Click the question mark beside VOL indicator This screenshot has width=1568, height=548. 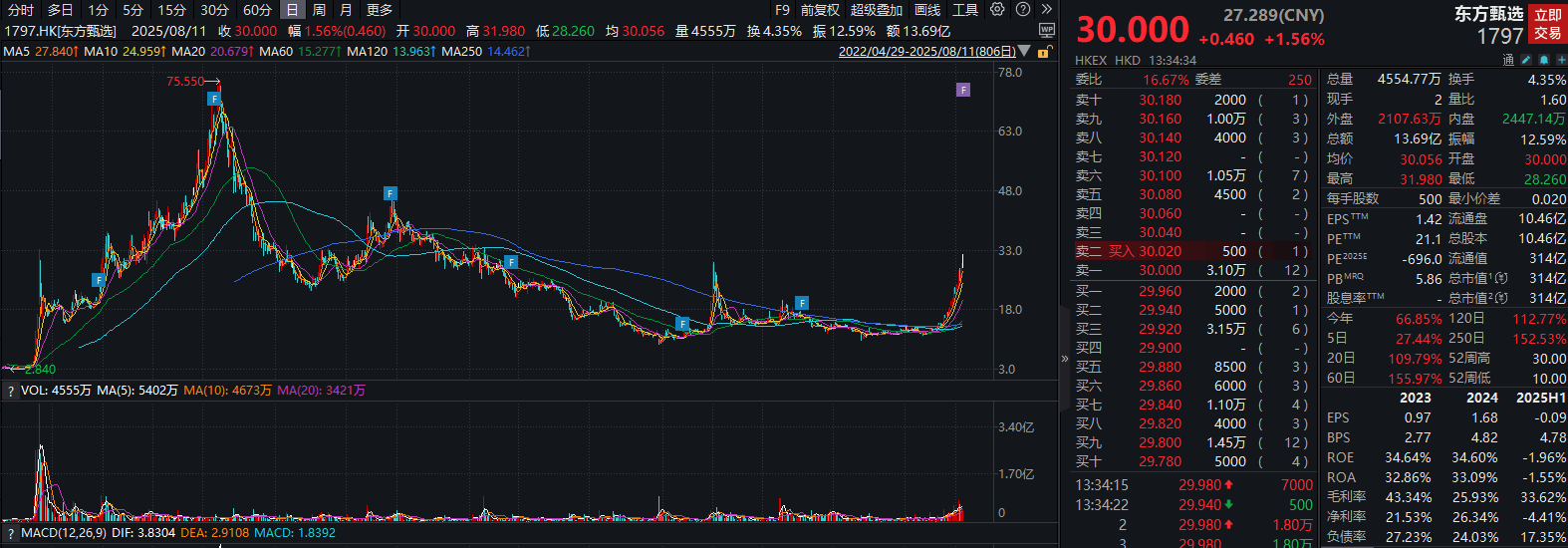pos(11,391)
